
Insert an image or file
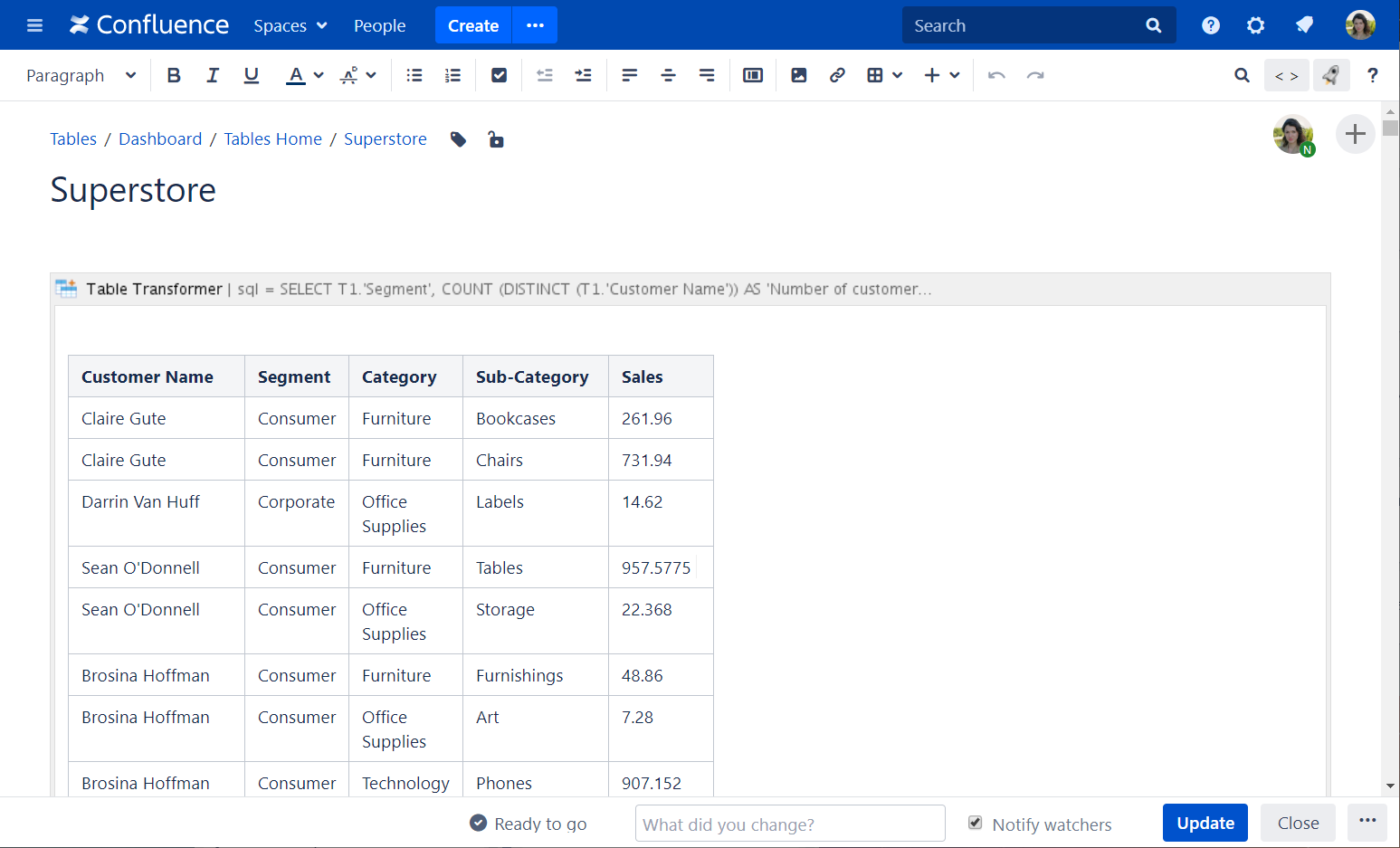click(798, 75)
